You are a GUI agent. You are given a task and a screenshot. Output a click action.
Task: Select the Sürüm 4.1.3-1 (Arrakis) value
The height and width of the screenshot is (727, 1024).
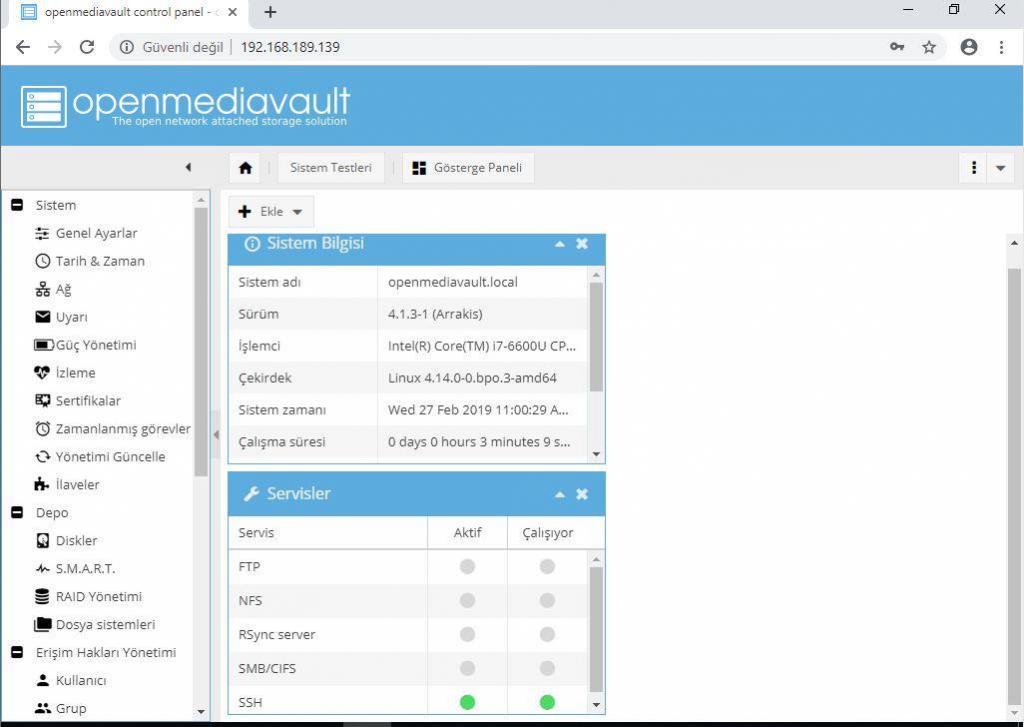435,314
